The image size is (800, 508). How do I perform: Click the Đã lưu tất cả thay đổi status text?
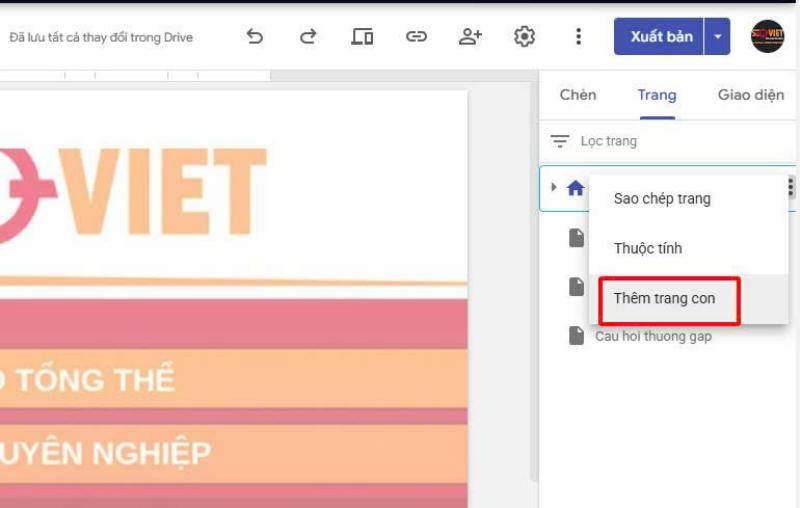coord(101,37)
